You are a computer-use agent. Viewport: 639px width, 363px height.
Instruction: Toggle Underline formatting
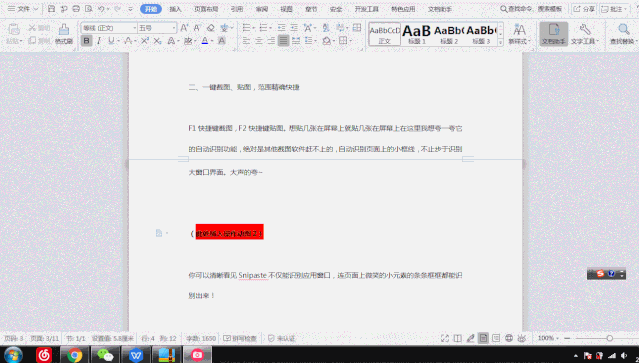tap(111, 41)
